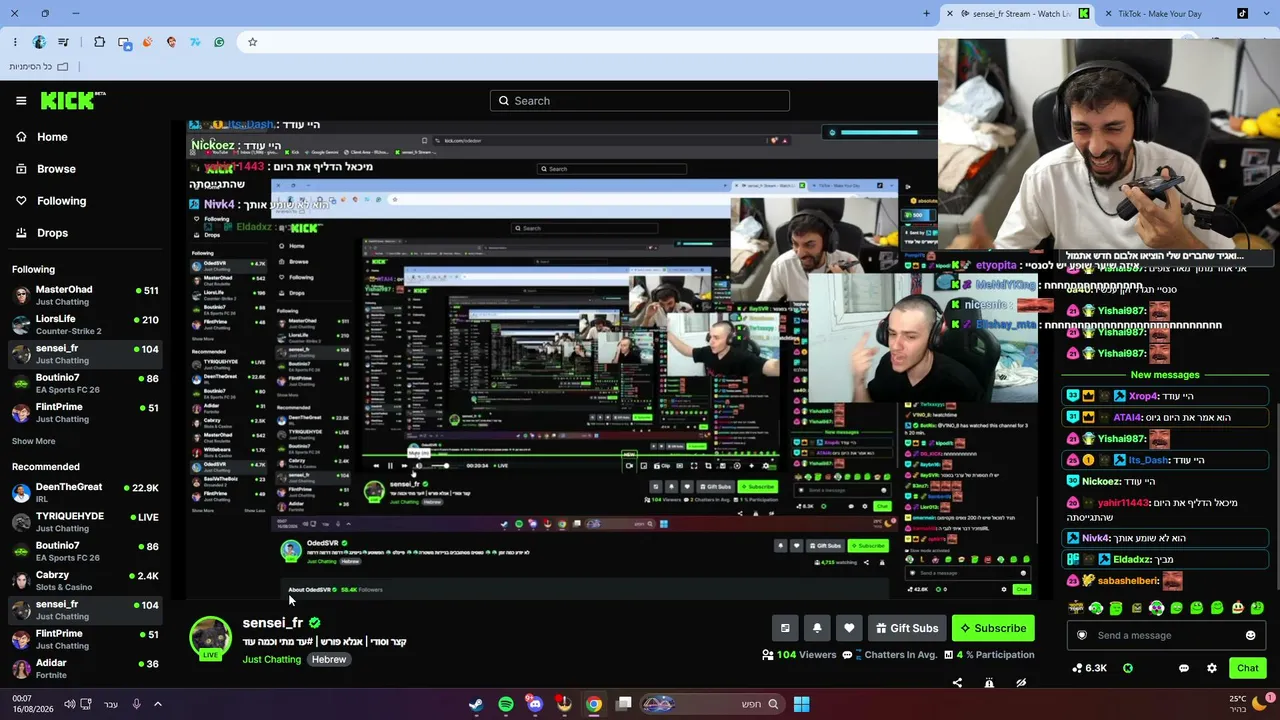Open Discord from the taskbar

point(535,704)
